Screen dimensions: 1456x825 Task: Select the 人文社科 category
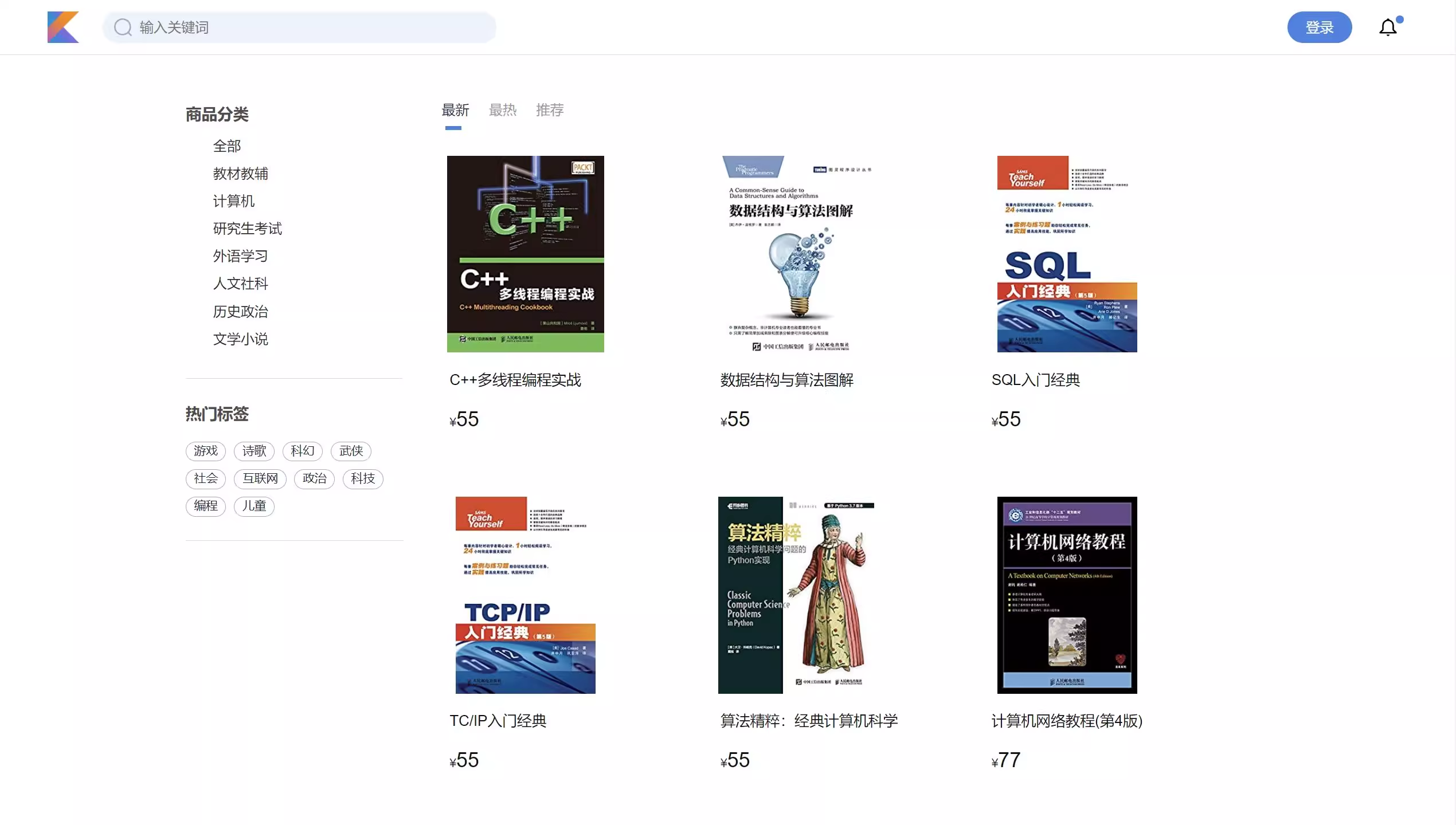pyautogui.click(x=241, y=284)
